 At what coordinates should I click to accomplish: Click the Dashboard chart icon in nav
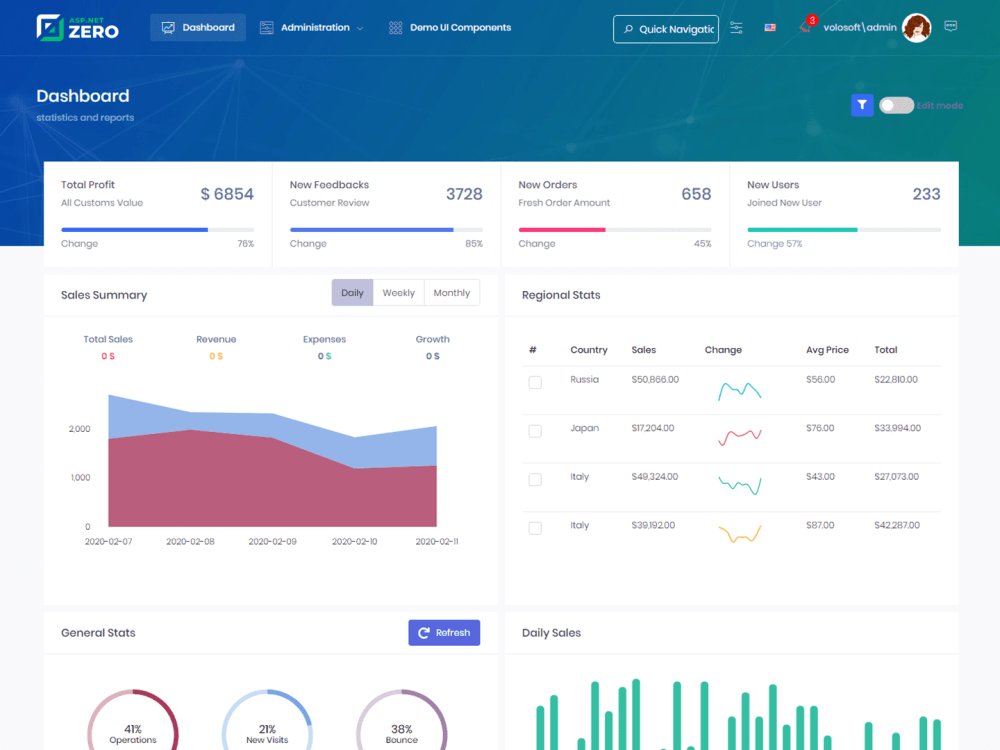pyautogui.click(x=168, y=27)
